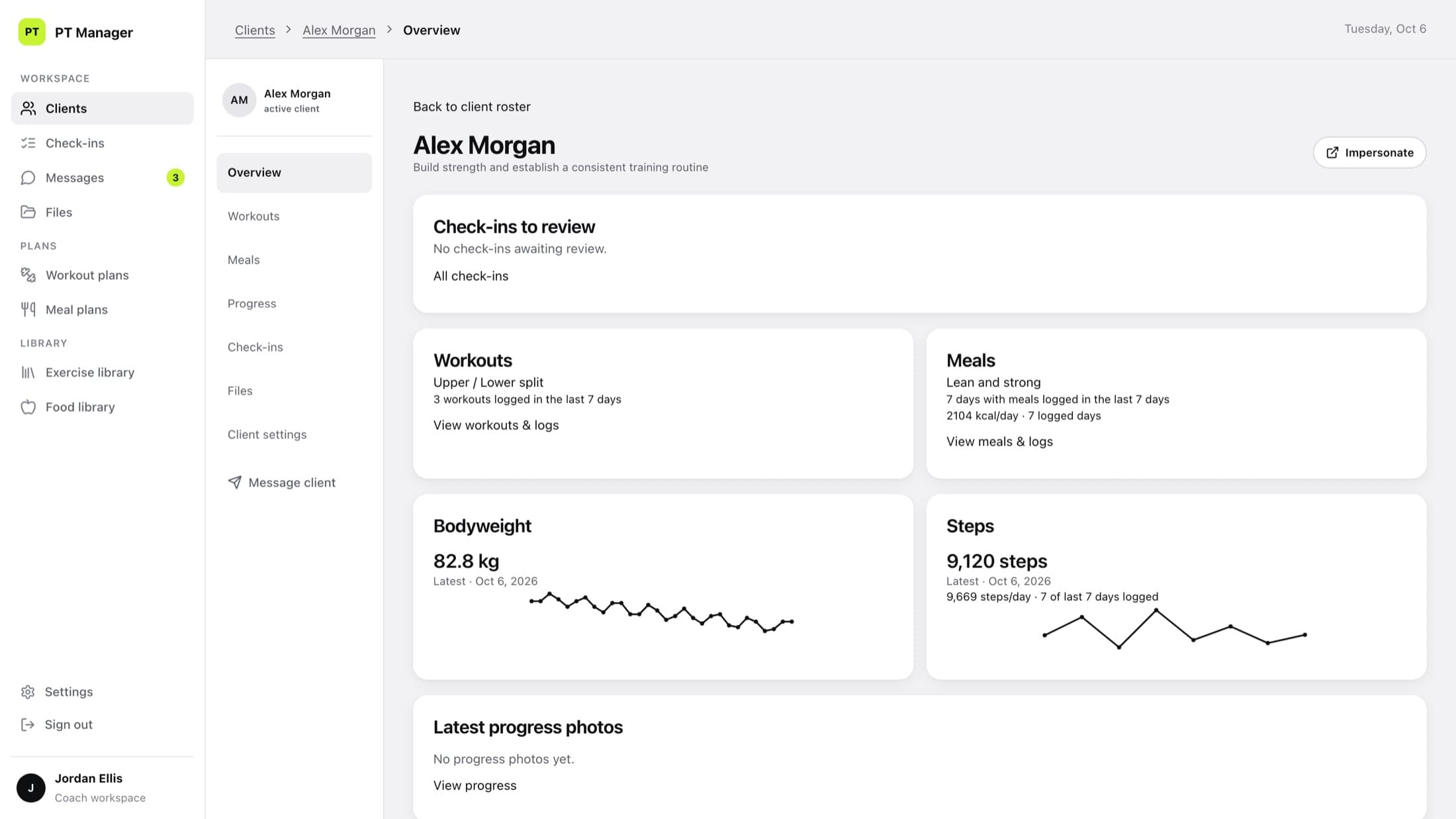Click the Meal plans utensils icon
The image size is (1456, 819).
pos(28,309)
